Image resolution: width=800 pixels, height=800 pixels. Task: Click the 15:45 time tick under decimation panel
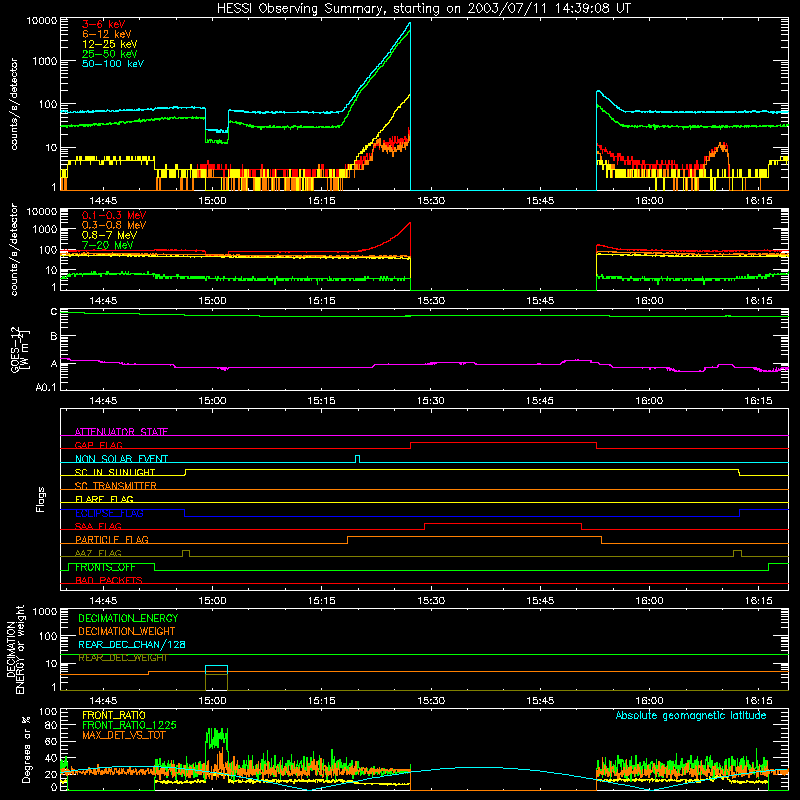540,701
